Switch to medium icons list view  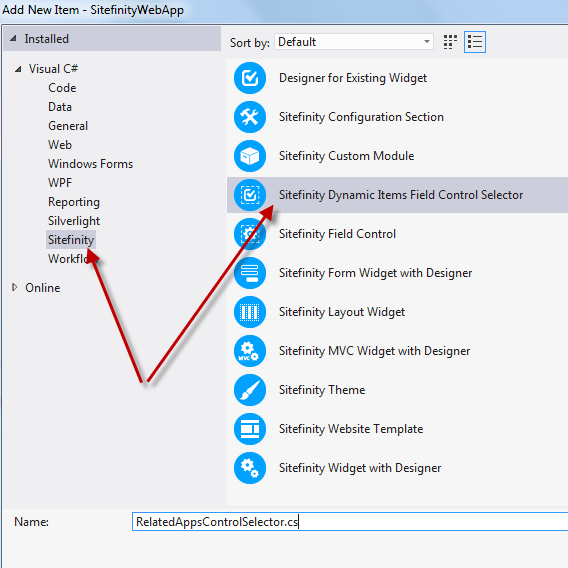(475, 42)
